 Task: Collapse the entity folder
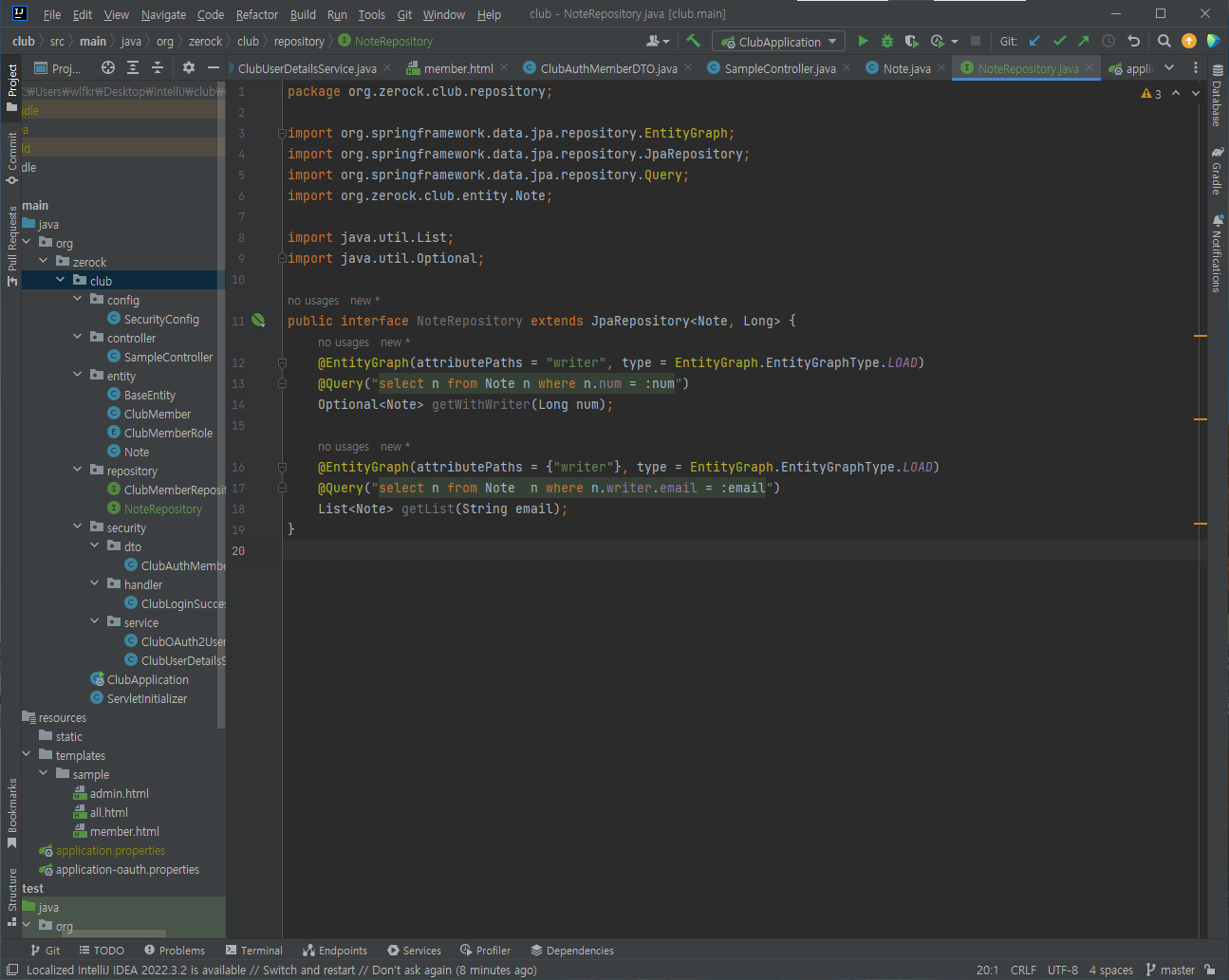point(78,375)
